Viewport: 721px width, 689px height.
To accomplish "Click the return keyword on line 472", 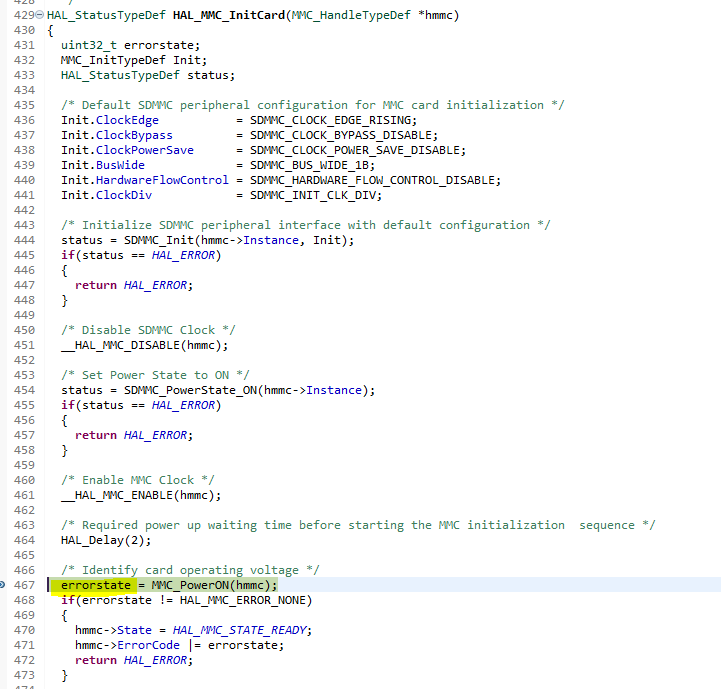I will 96,660.
